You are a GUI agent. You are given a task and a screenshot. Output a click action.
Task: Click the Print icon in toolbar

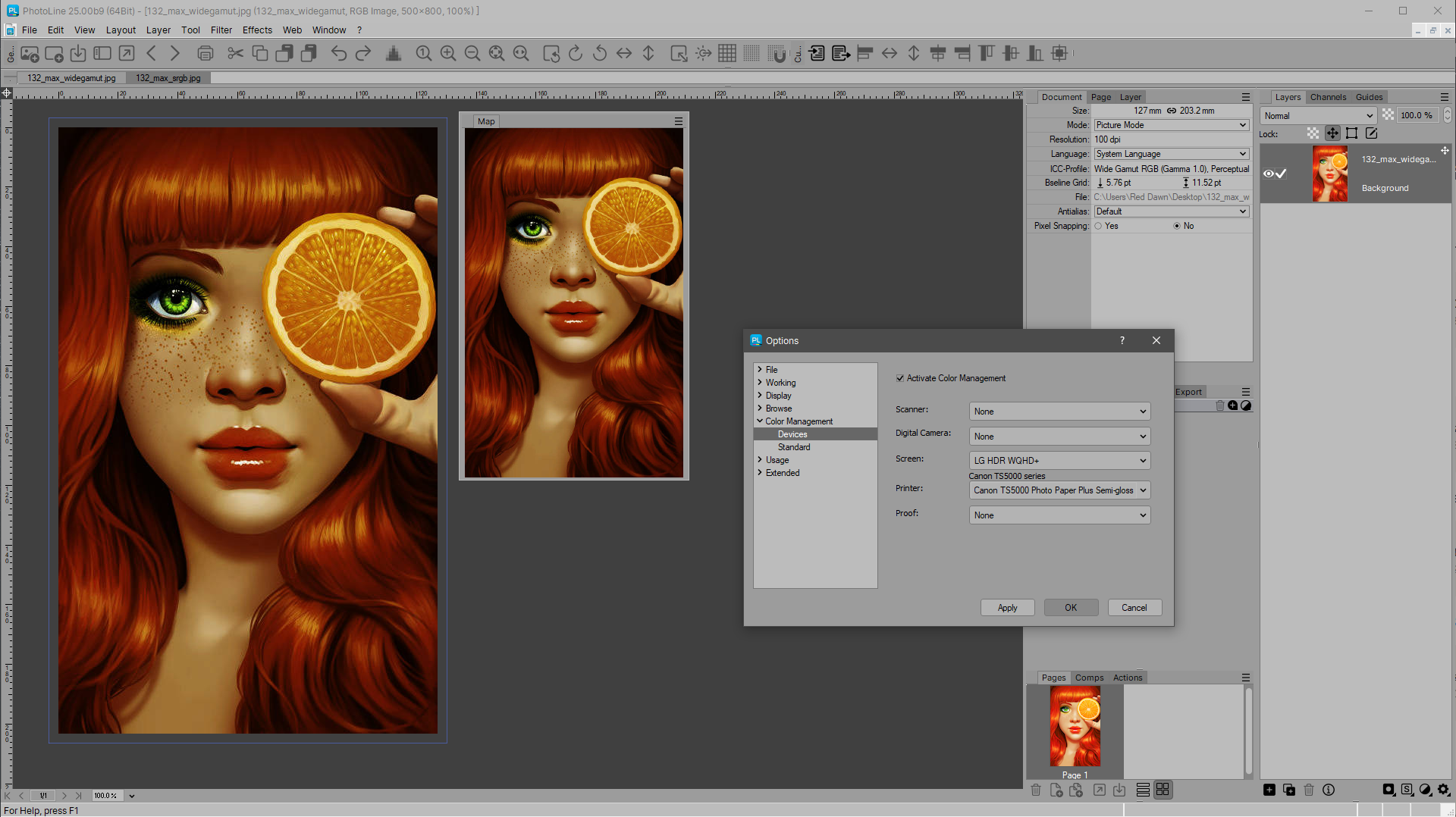click(205, 53)
